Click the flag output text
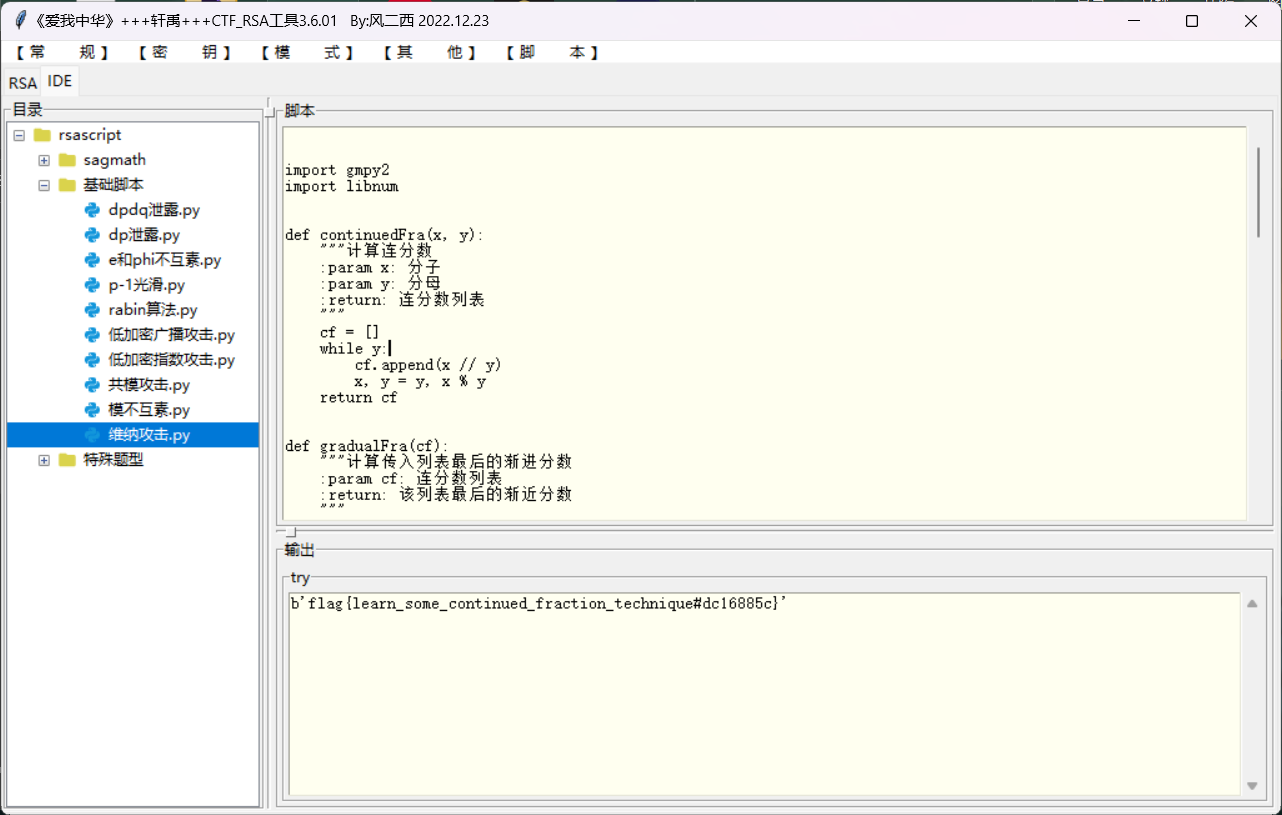Screen dimensions: 1282x815 point(539,604)
